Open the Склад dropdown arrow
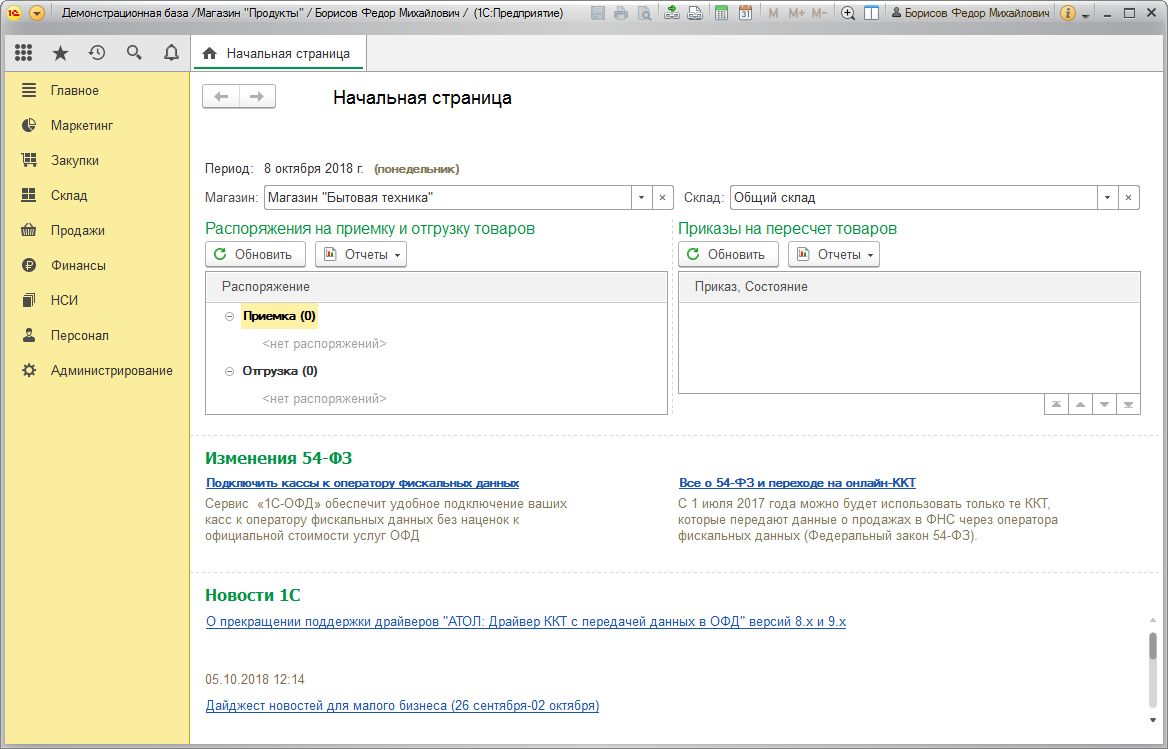The image size is (1168, 749). point(1108,197)
